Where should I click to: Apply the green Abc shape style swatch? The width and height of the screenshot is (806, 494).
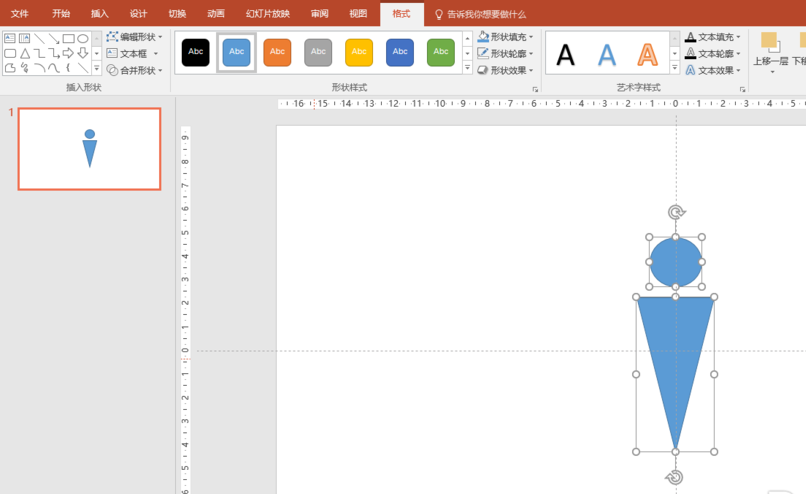pyautogui.click(x=441, y=52)
